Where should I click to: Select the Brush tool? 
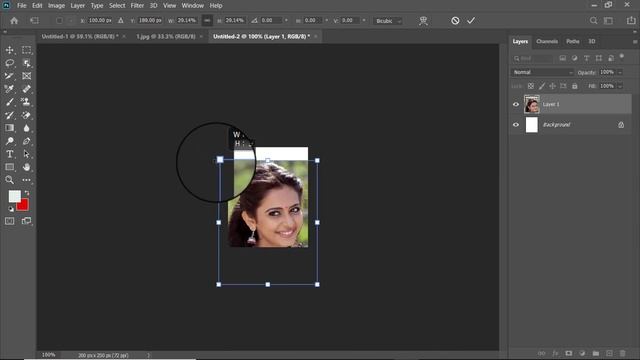pos(9,102)
